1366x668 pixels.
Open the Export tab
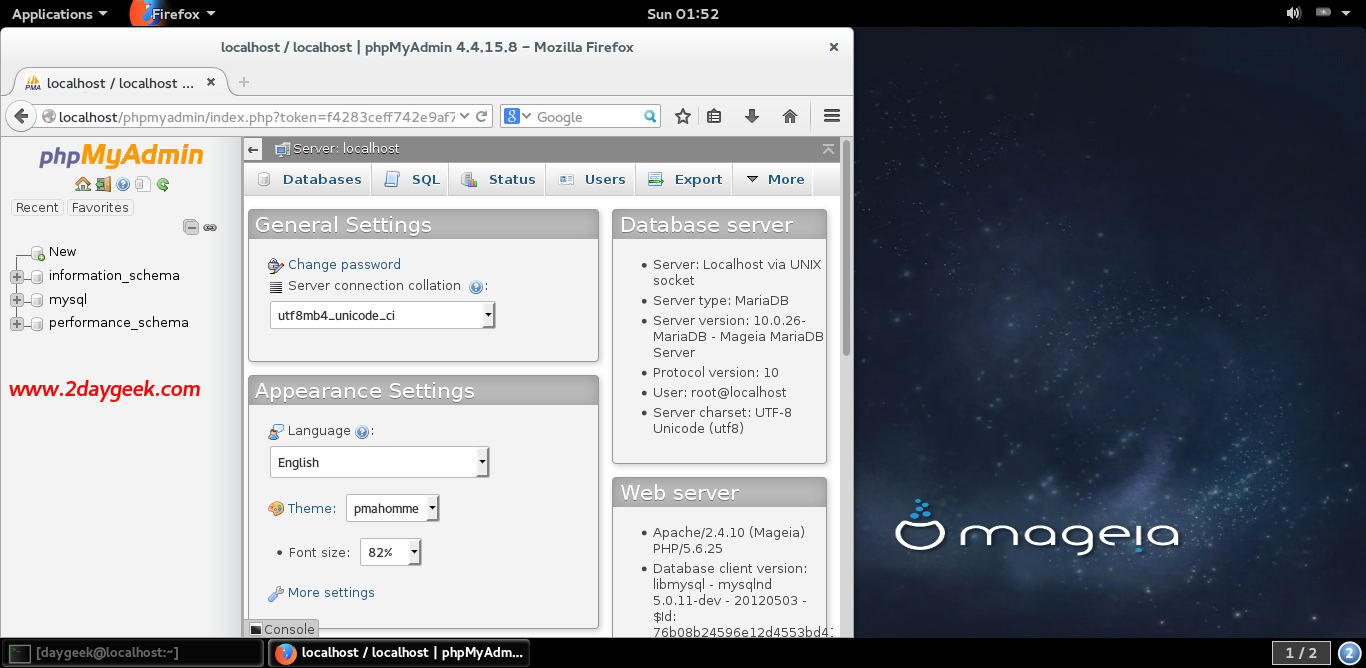click(x=685, y=179)
